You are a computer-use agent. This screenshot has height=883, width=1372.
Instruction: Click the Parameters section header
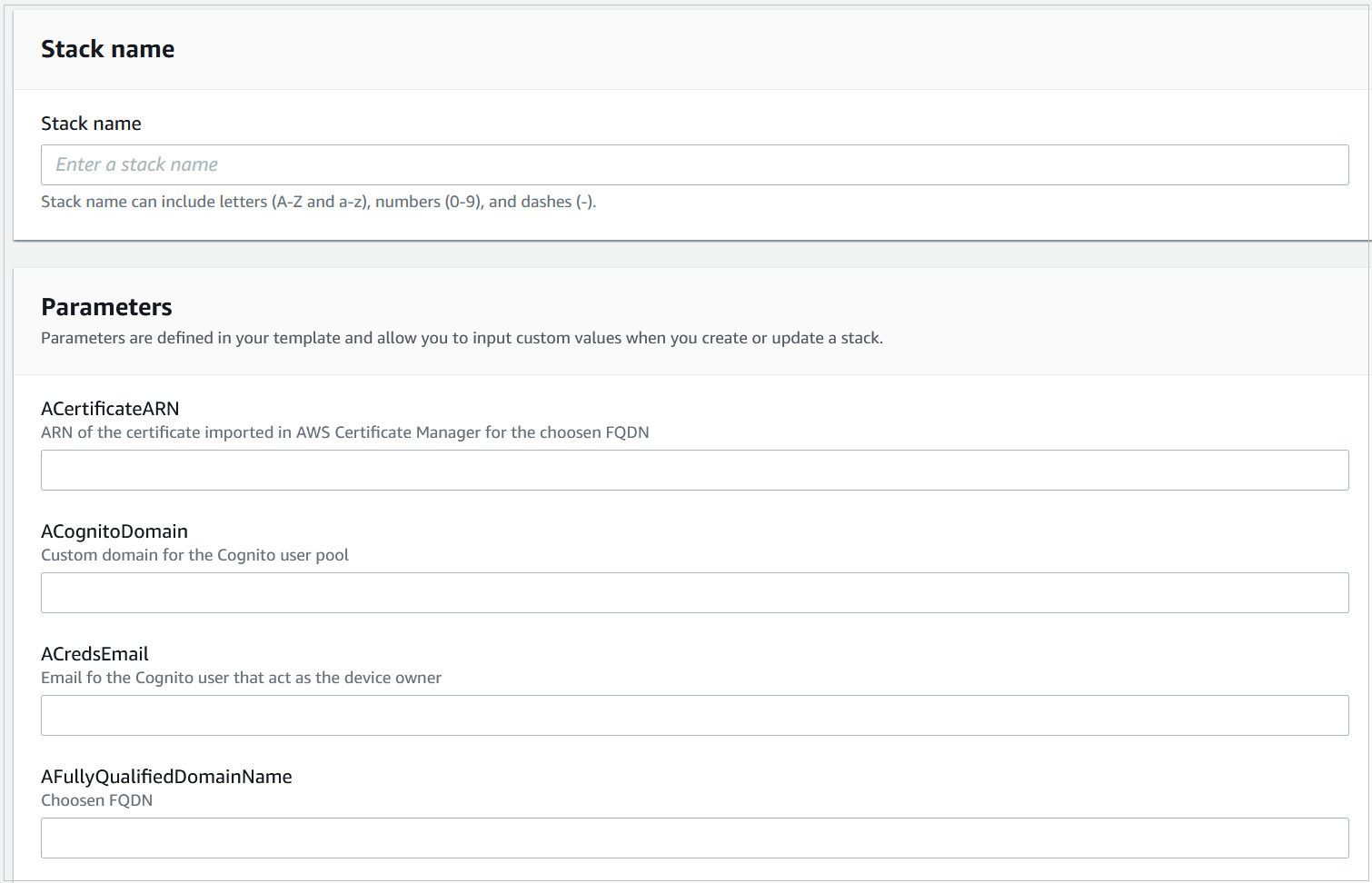pyautogui.click(x=105, y=307)
